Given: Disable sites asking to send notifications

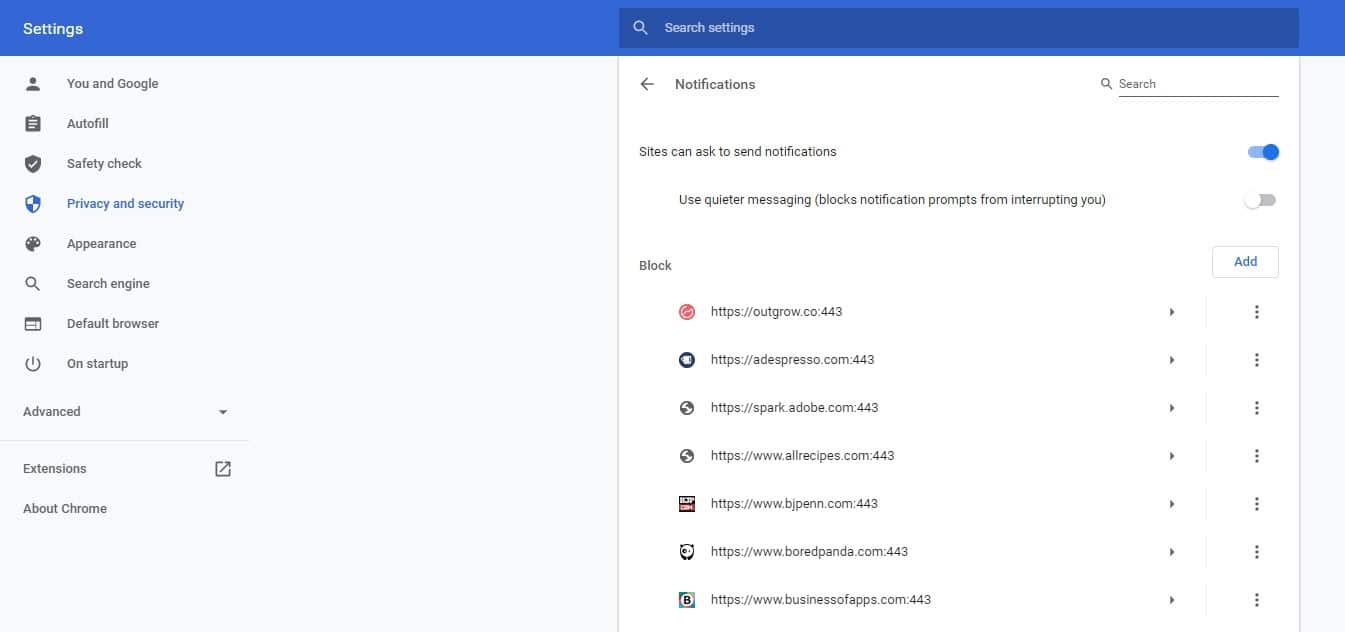Looking at the screenshot, I should (1263, 151).
